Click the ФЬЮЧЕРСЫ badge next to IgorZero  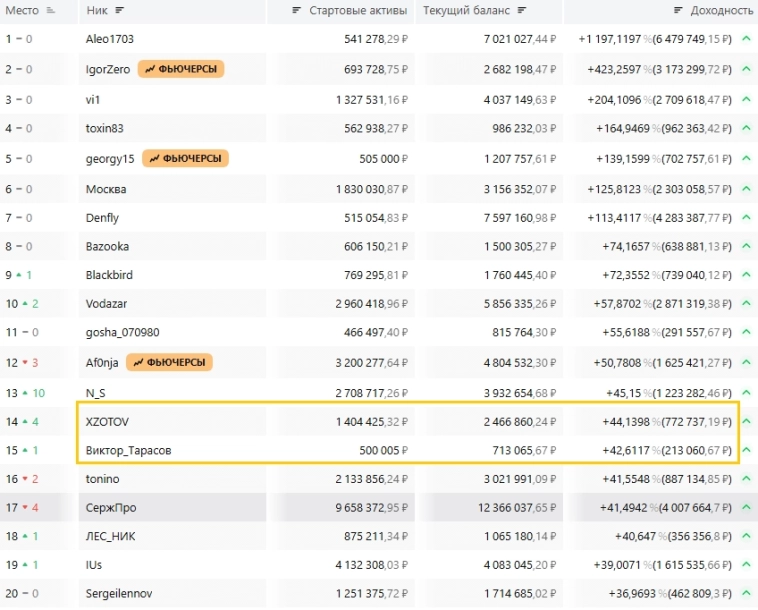point(181,69)
